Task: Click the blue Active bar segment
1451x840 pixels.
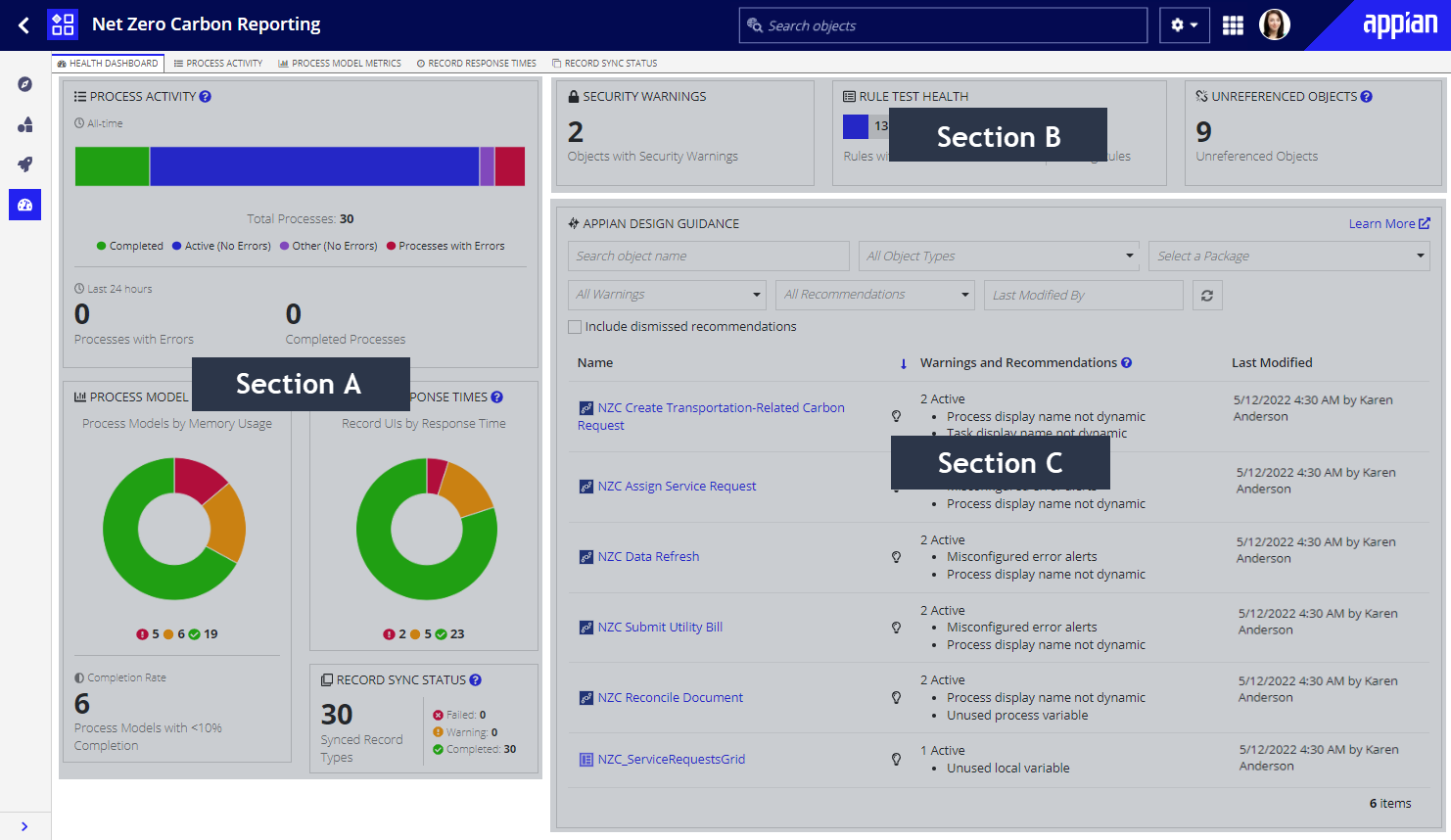Action: (x=314, y=166)
